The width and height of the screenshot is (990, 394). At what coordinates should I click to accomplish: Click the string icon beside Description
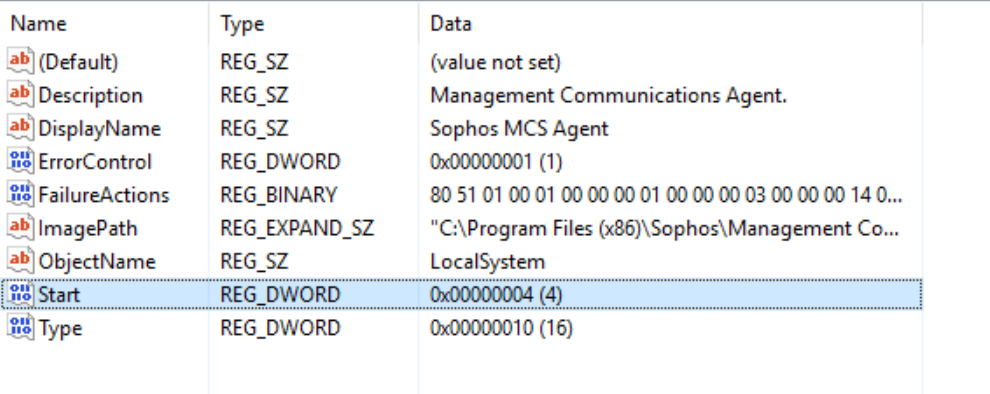click(20, 95)
